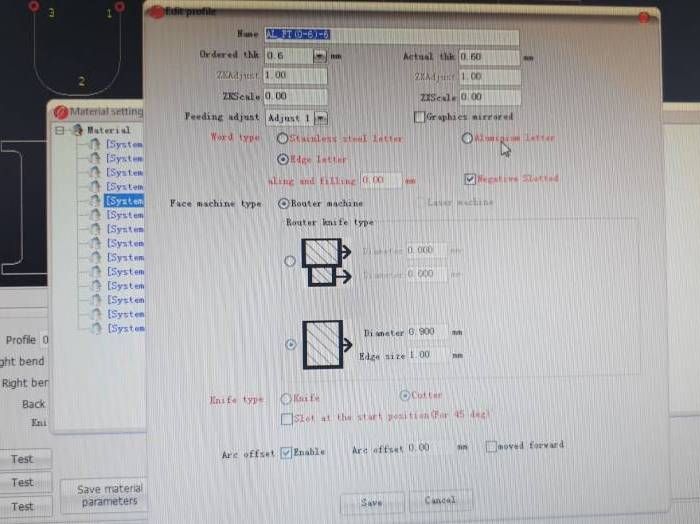The height and width of the screenshot is (524, 700).
Task: Open the Ordered thk dropdown arrow
Action: click(x=320, y=56)
